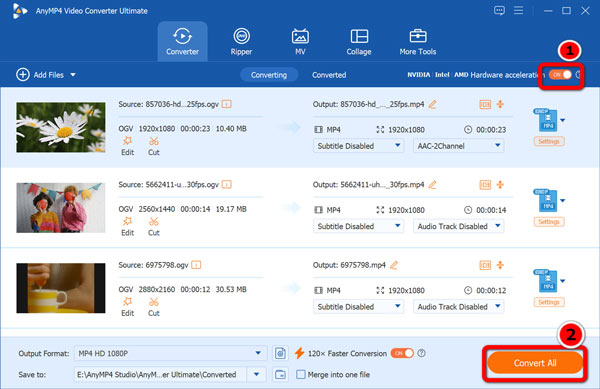Expand the AAC-2Channel audio dropdown

[458, 146]
